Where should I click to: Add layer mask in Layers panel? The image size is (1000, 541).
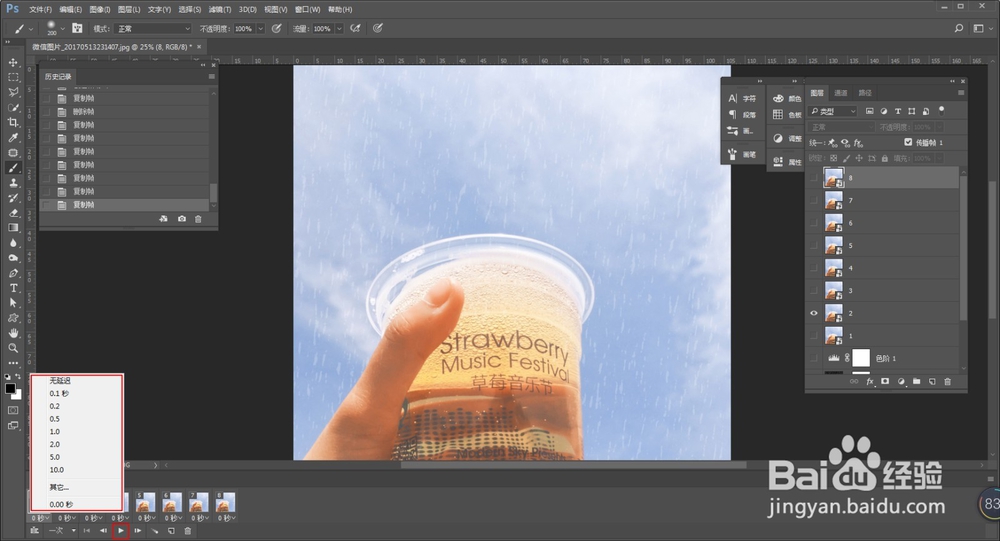[885, 382]
